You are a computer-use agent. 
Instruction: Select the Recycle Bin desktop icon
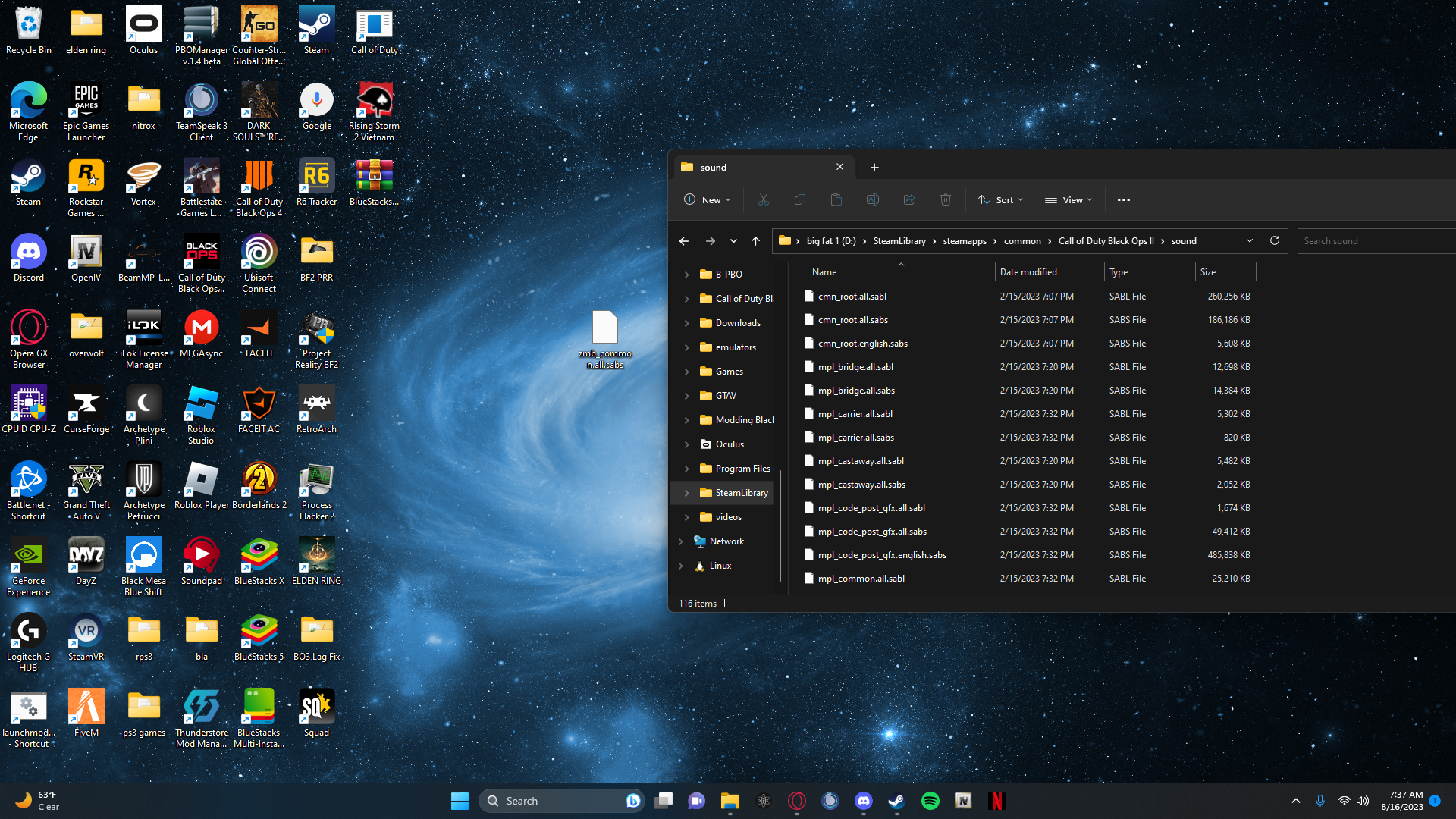29,32
